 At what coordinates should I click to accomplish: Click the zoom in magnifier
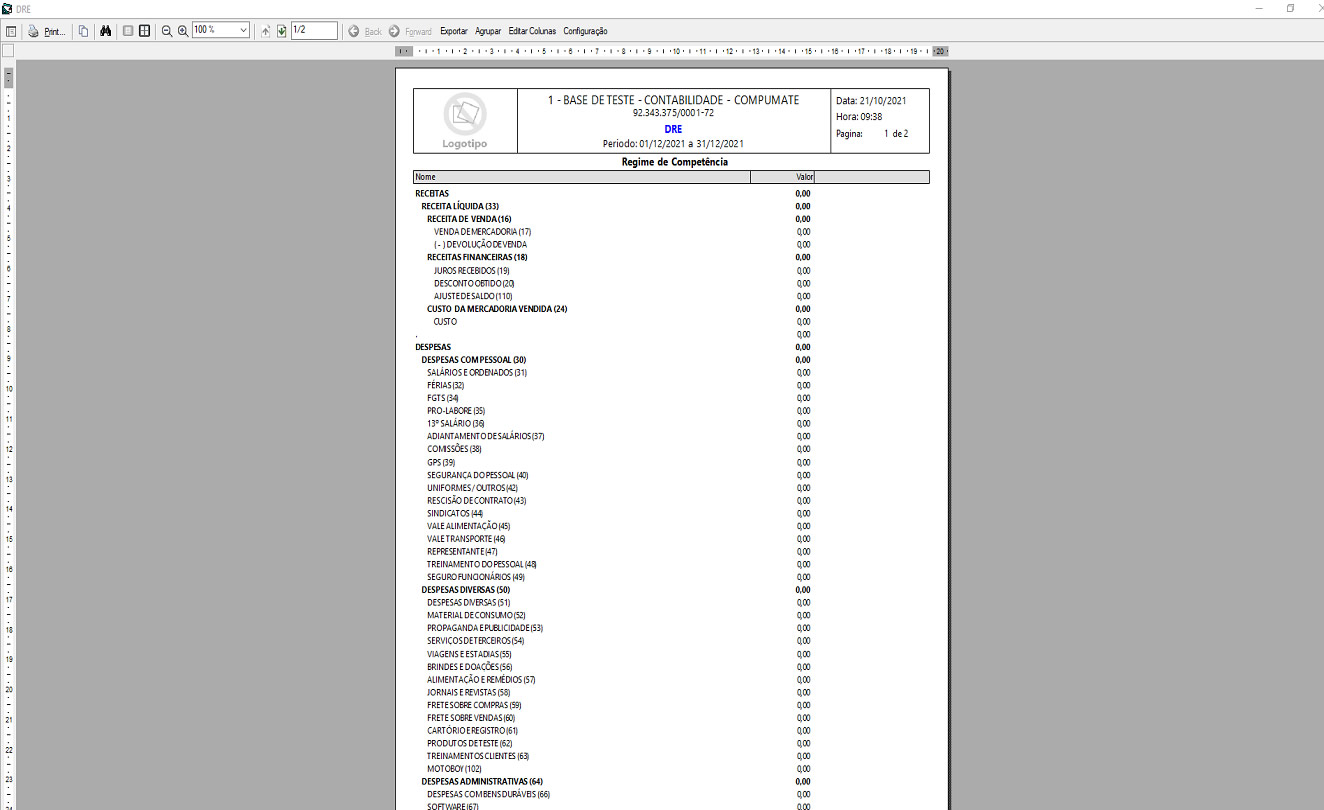click(183, 31)
